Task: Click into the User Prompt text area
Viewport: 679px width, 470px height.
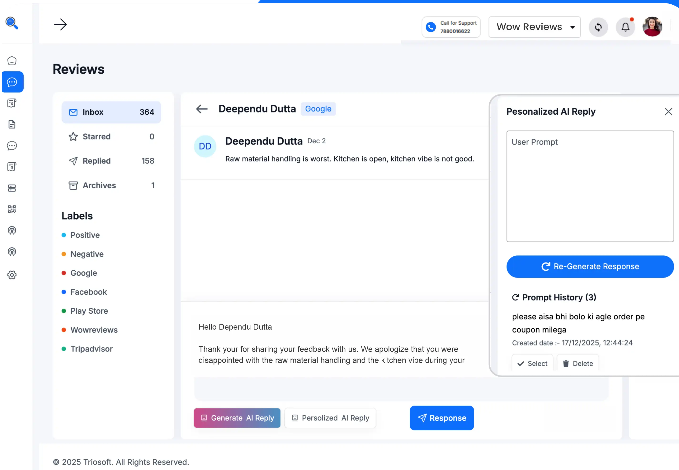Action: [590, 186]
